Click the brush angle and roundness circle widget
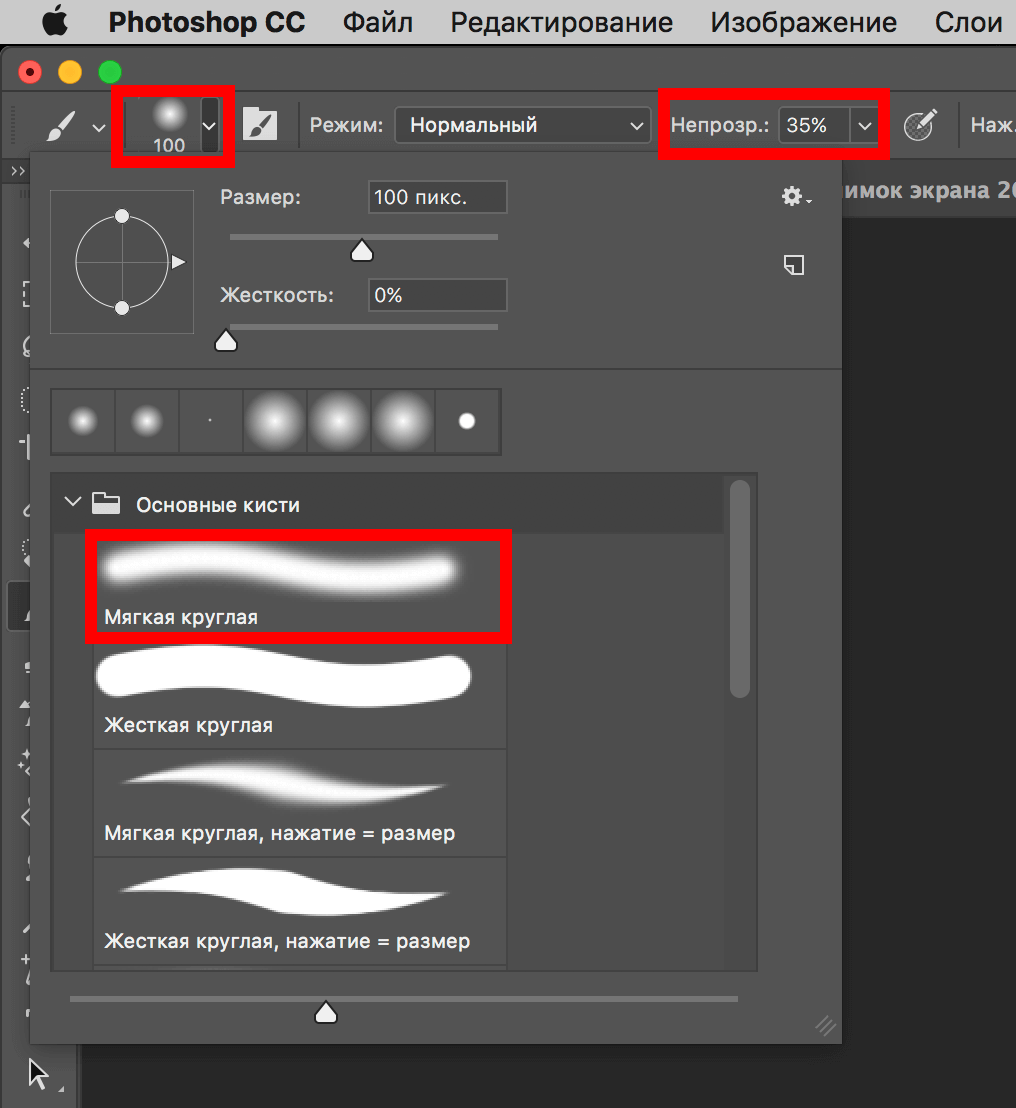Viewport: 1016px width, 1108px height. 121,262
